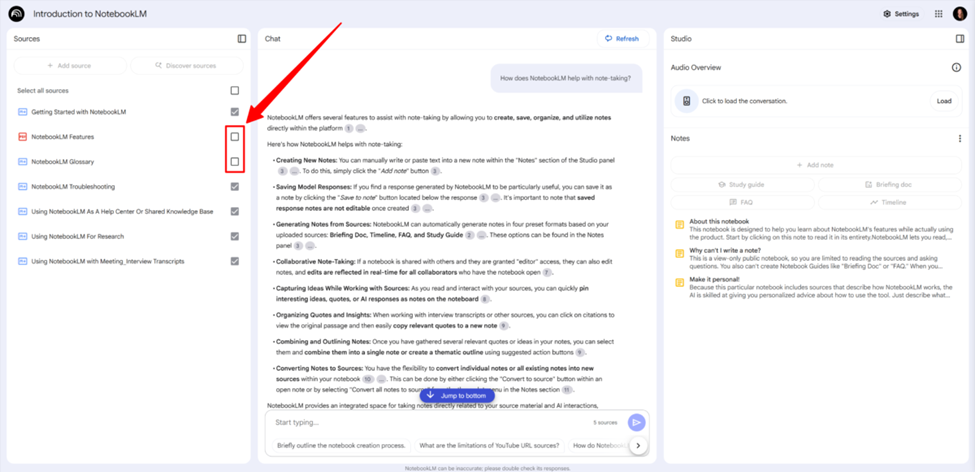
Task: Click the send message arrow icon
Action: tap(636, 423)
